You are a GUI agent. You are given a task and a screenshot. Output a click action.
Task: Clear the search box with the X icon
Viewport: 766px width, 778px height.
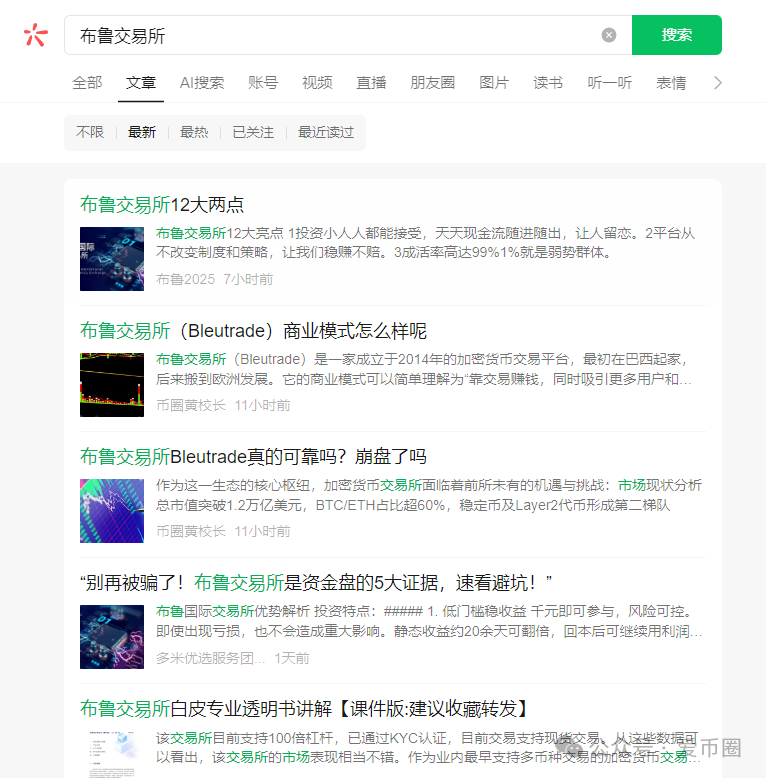coord(609,35)
